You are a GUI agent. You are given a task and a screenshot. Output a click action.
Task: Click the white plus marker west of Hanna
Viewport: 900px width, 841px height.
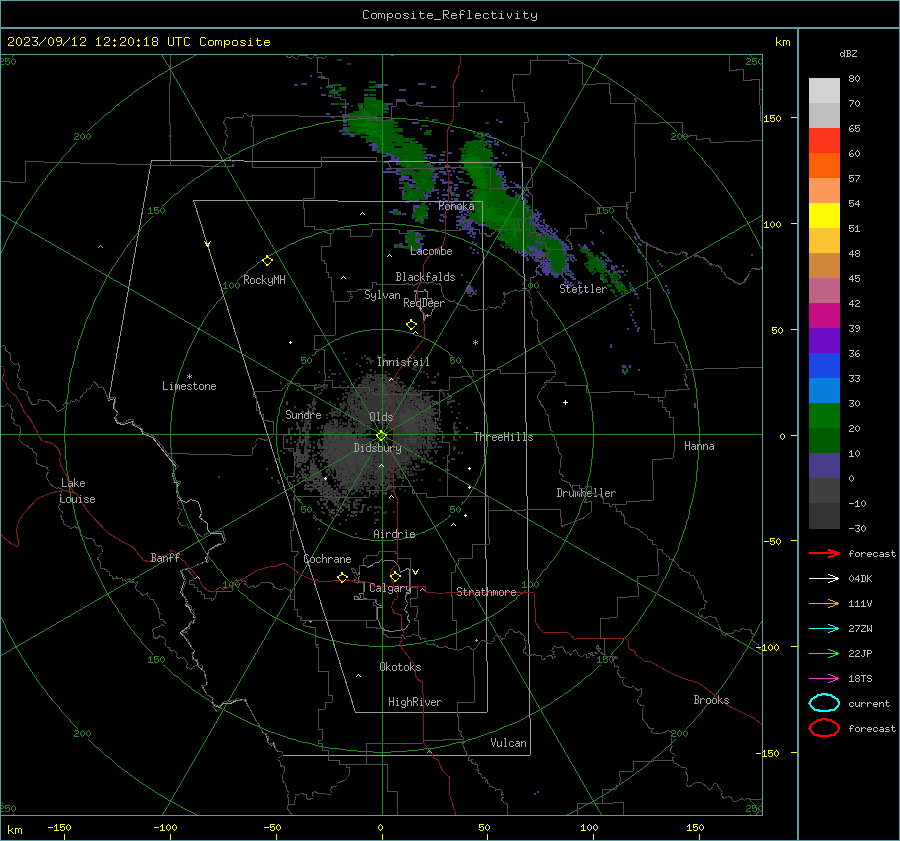click(x=565, y=402)
